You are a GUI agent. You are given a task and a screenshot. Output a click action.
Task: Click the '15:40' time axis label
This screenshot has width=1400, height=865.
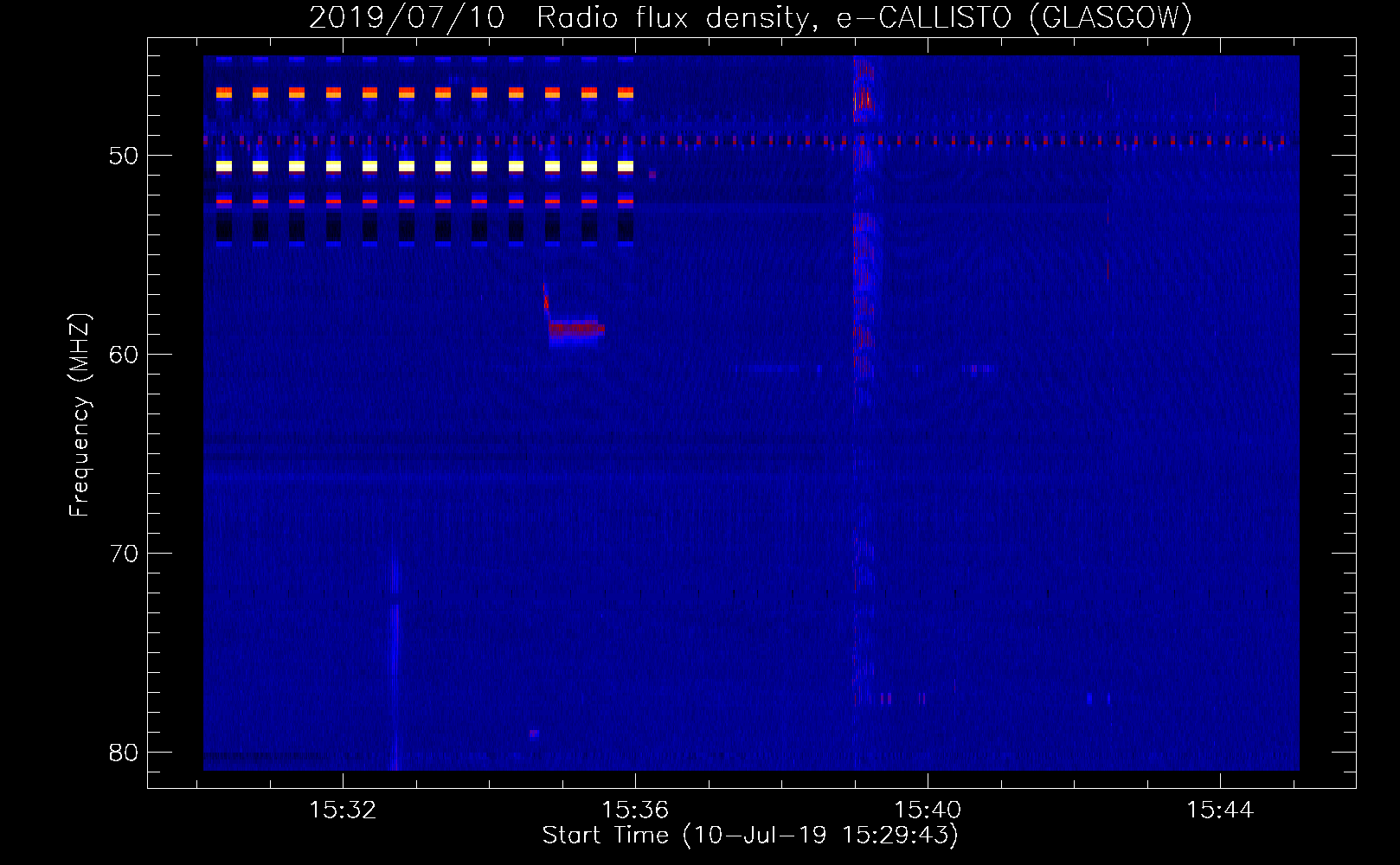click(x=928, y=811)
